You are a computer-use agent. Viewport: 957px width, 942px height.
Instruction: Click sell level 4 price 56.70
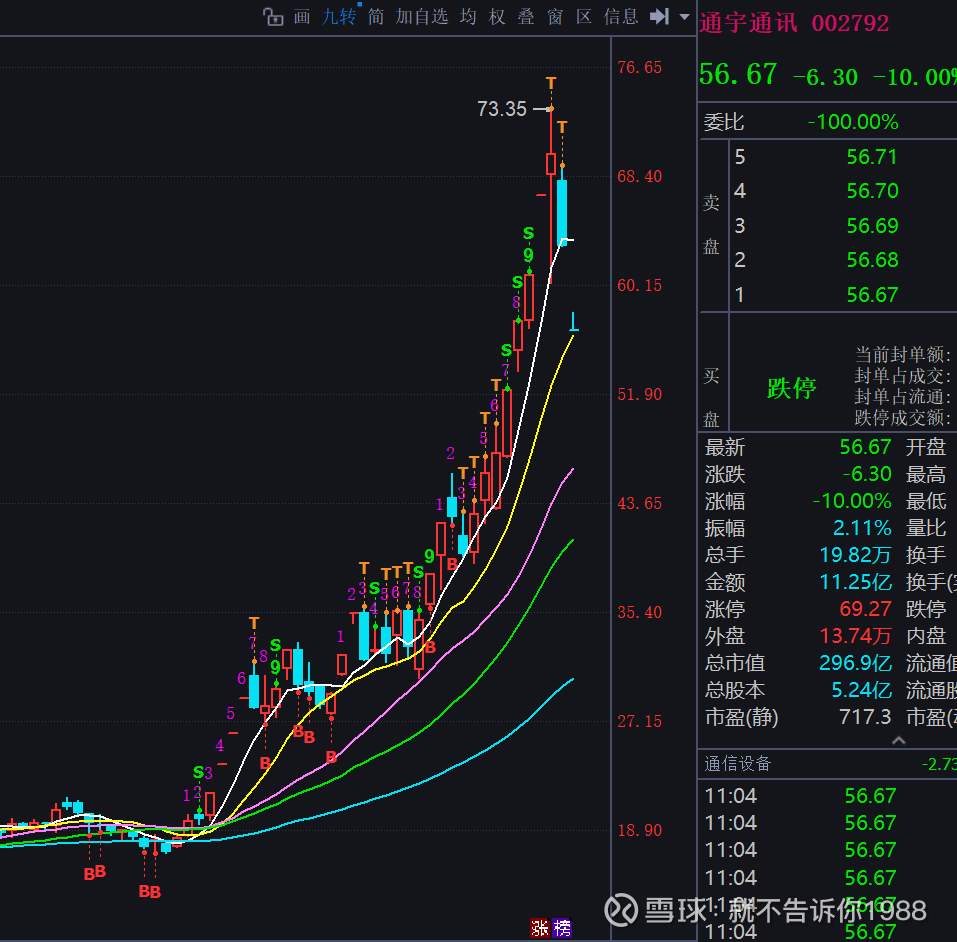tap(872, 191)
